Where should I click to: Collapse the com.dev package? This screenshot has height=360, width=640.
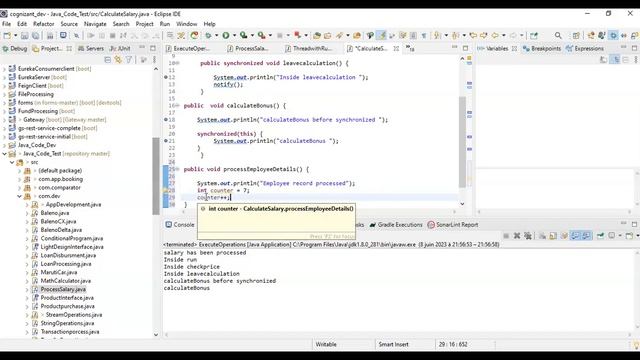(19, 196)
